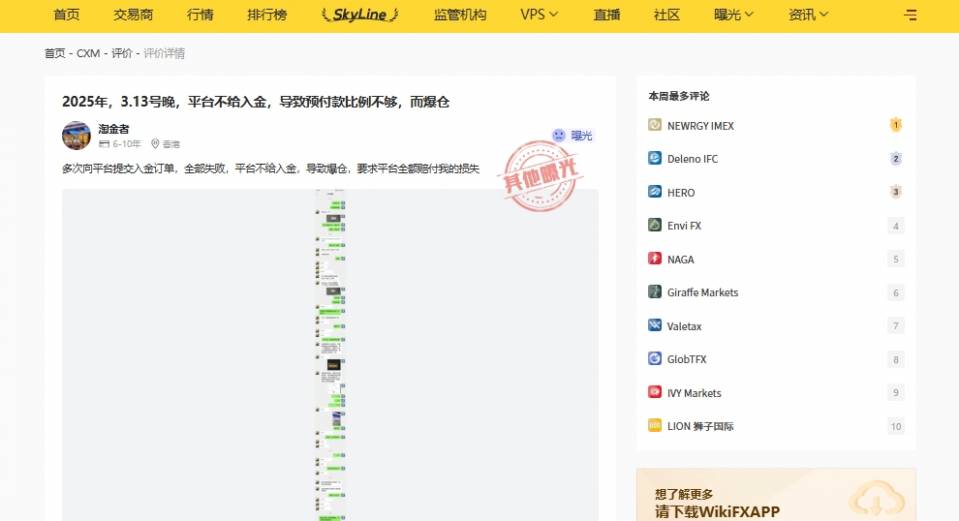The width and height of the screenshot is (959, 521).
Task: Click the rank 1 medal badge
Action: pyautogui.click(x=895, y=125)
